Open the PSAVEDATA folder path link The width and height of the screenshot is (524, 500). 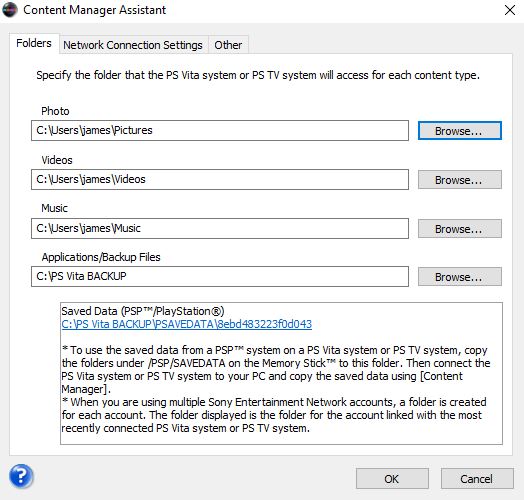[x=186, y=324]
